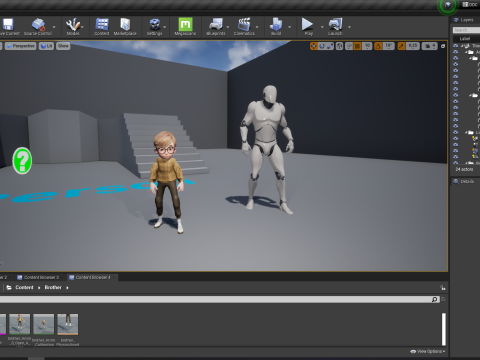Click the magnifier icon in content browser search
Screen dimensions: 480x360
[434, 299]
